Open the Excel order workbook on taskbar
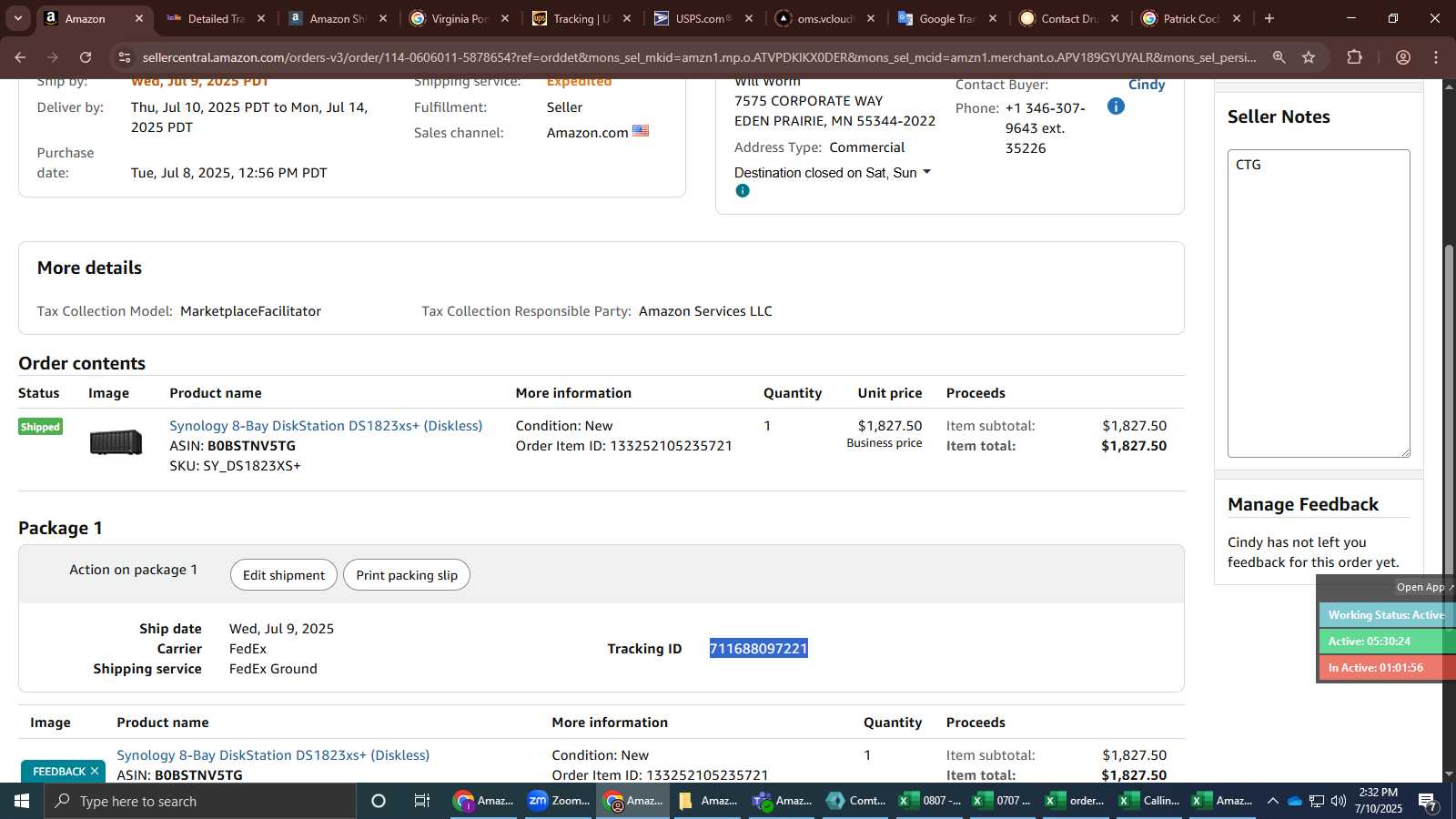This screenshot has height=819, width=1456. [x=1077, y=801]
